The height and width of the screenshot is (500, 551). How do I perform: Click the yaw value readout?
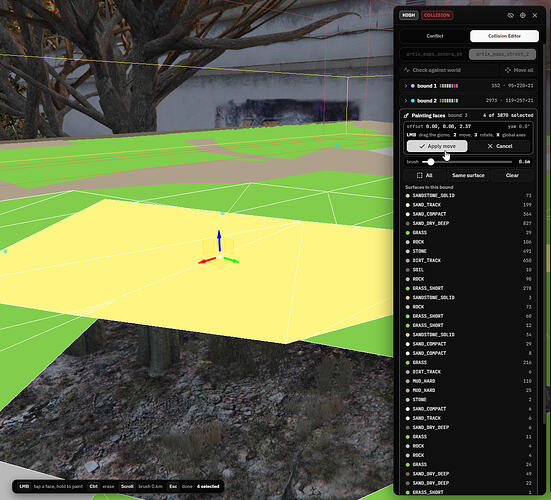pyautogui.click(x=519, y=126)
